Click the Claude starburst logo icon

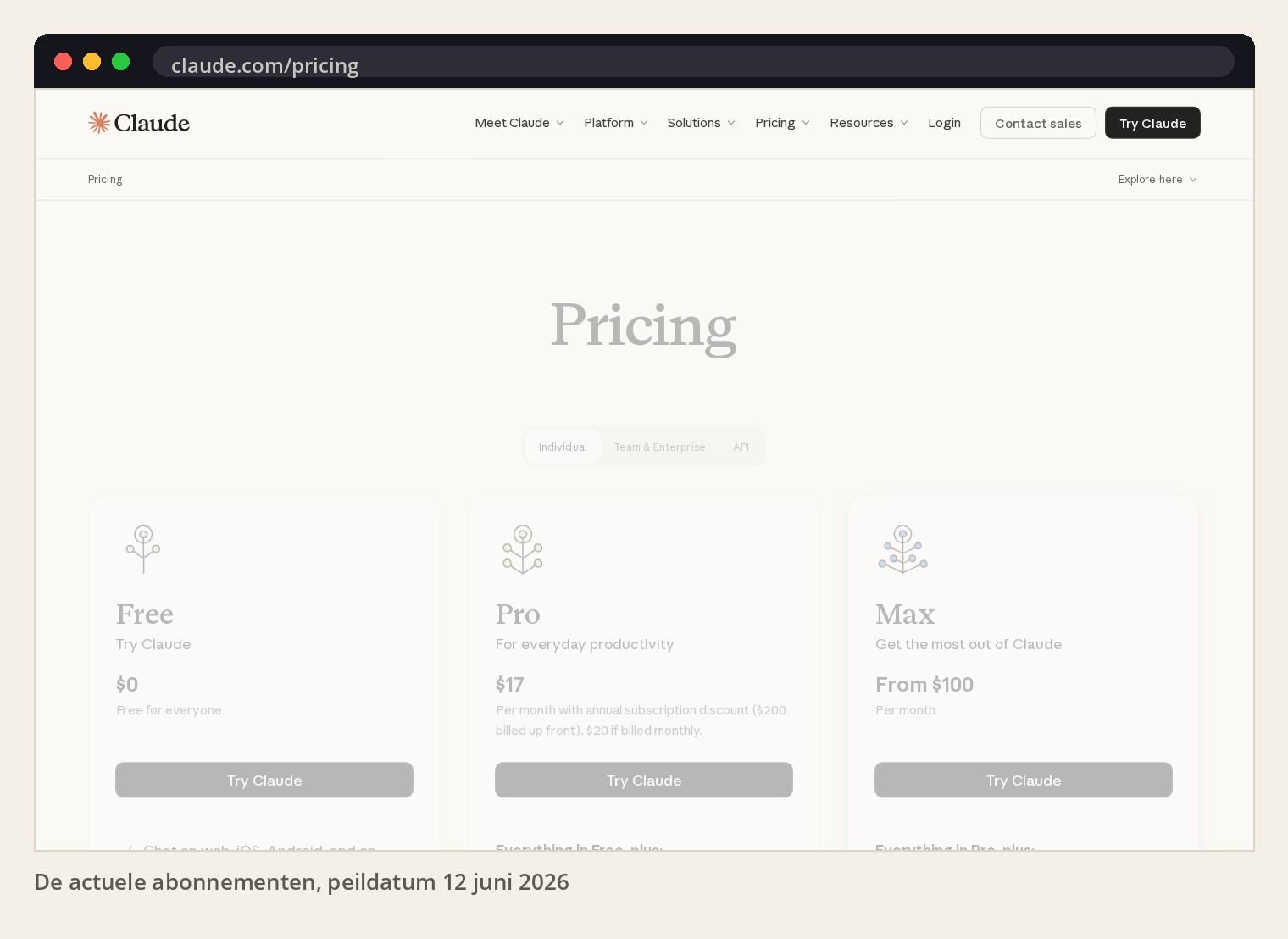click(x=99, y=123)
